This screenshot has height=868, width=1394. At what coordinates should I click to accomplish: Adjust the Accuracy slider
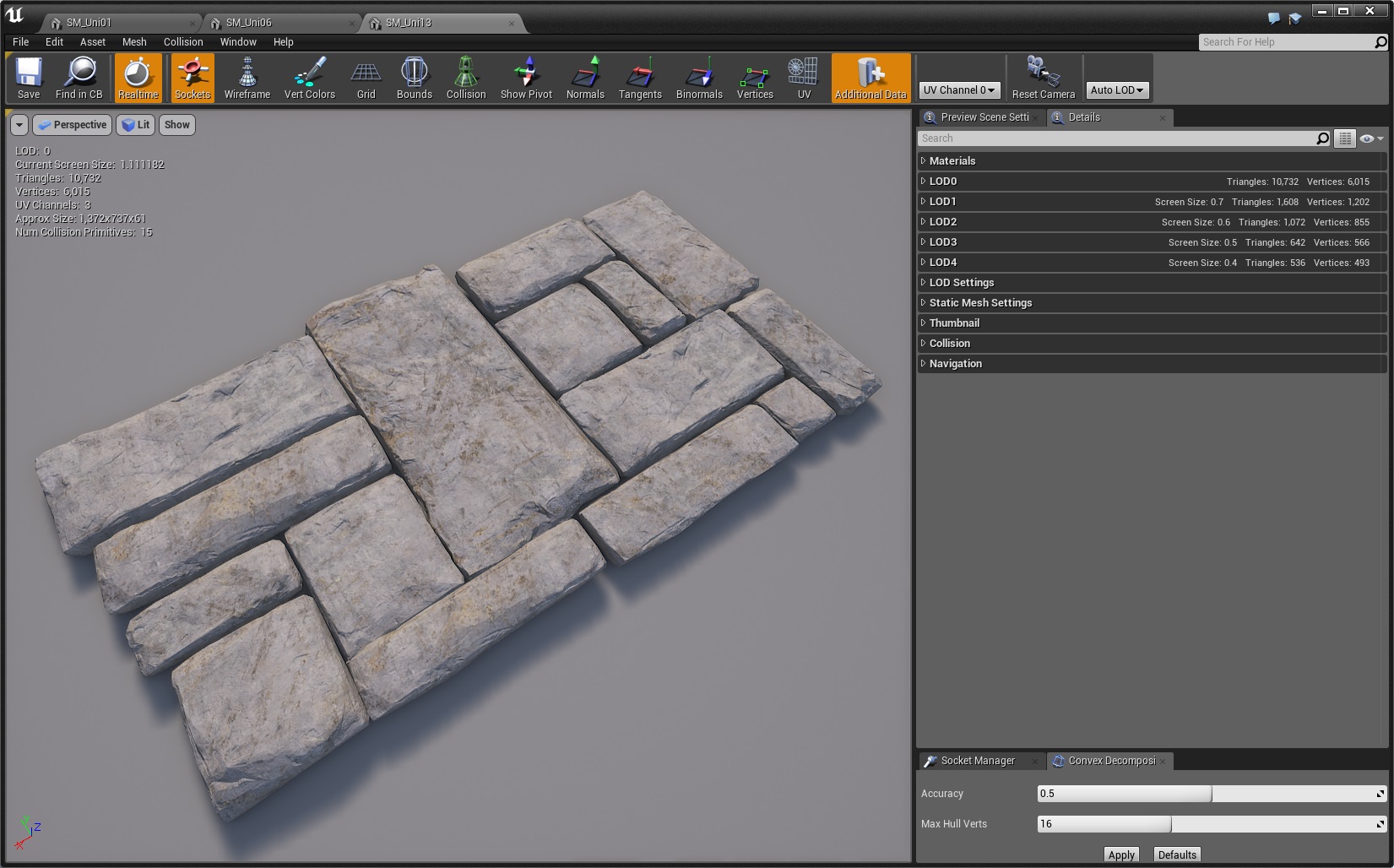1211,794
